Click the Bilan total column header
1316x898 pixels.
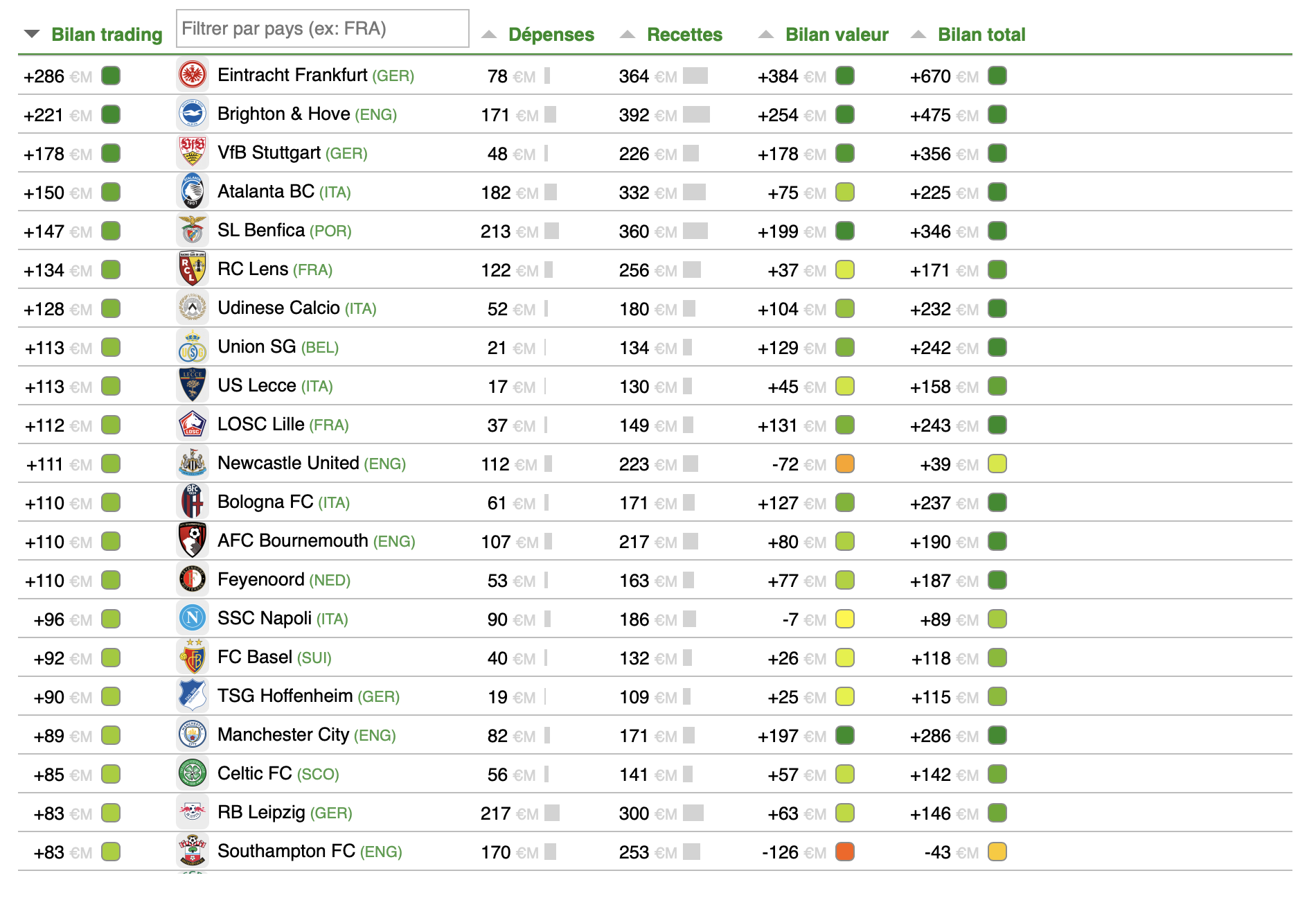click(x=981, y=35)
